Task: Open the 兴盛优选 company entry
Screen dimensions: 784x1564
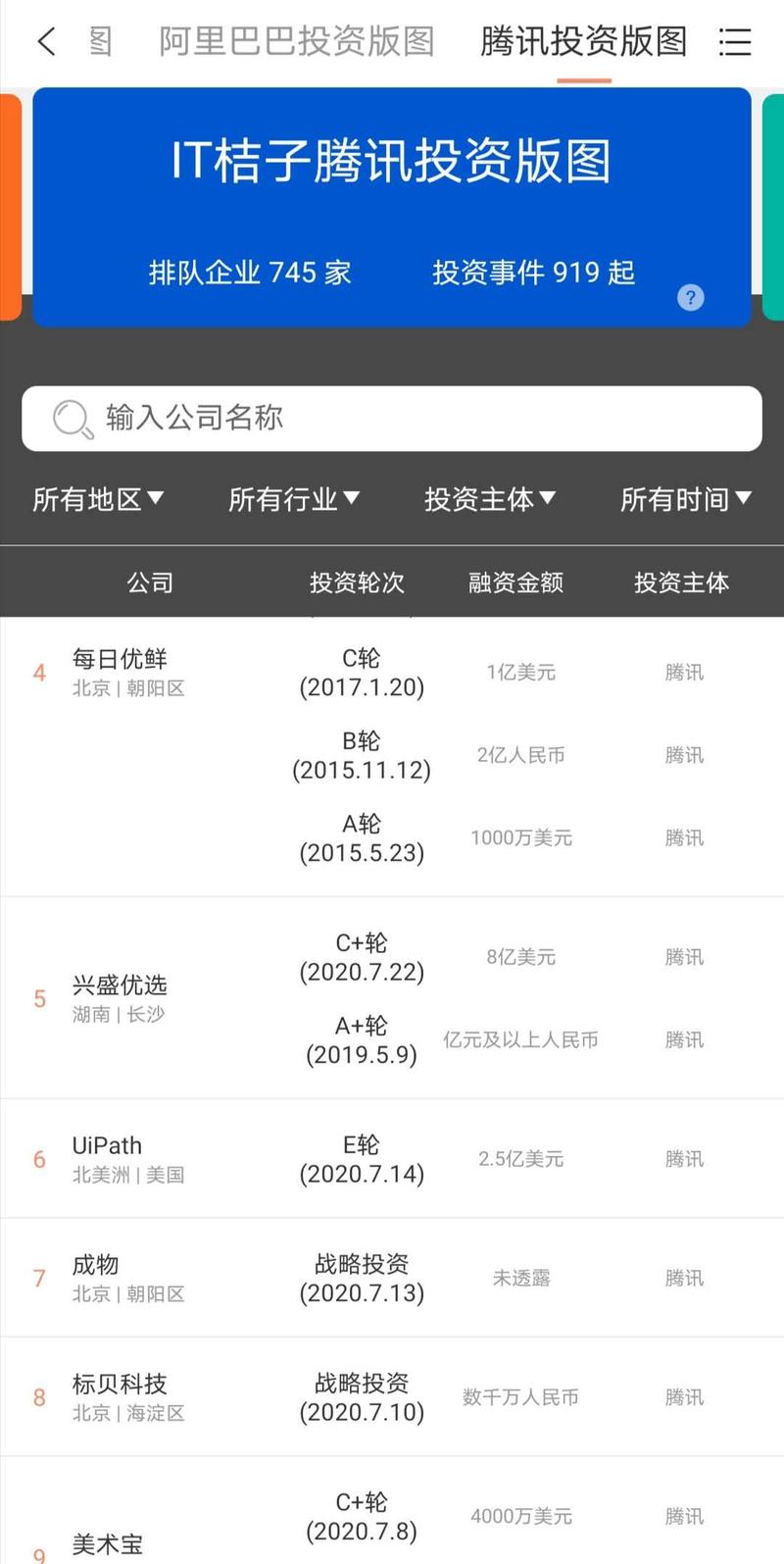Action: click(x=120, y=985)
